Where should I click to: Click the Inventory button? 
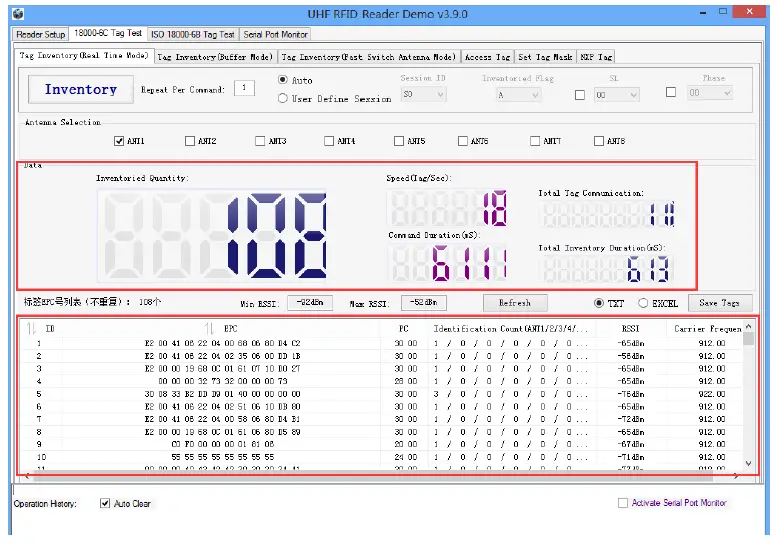81,89
